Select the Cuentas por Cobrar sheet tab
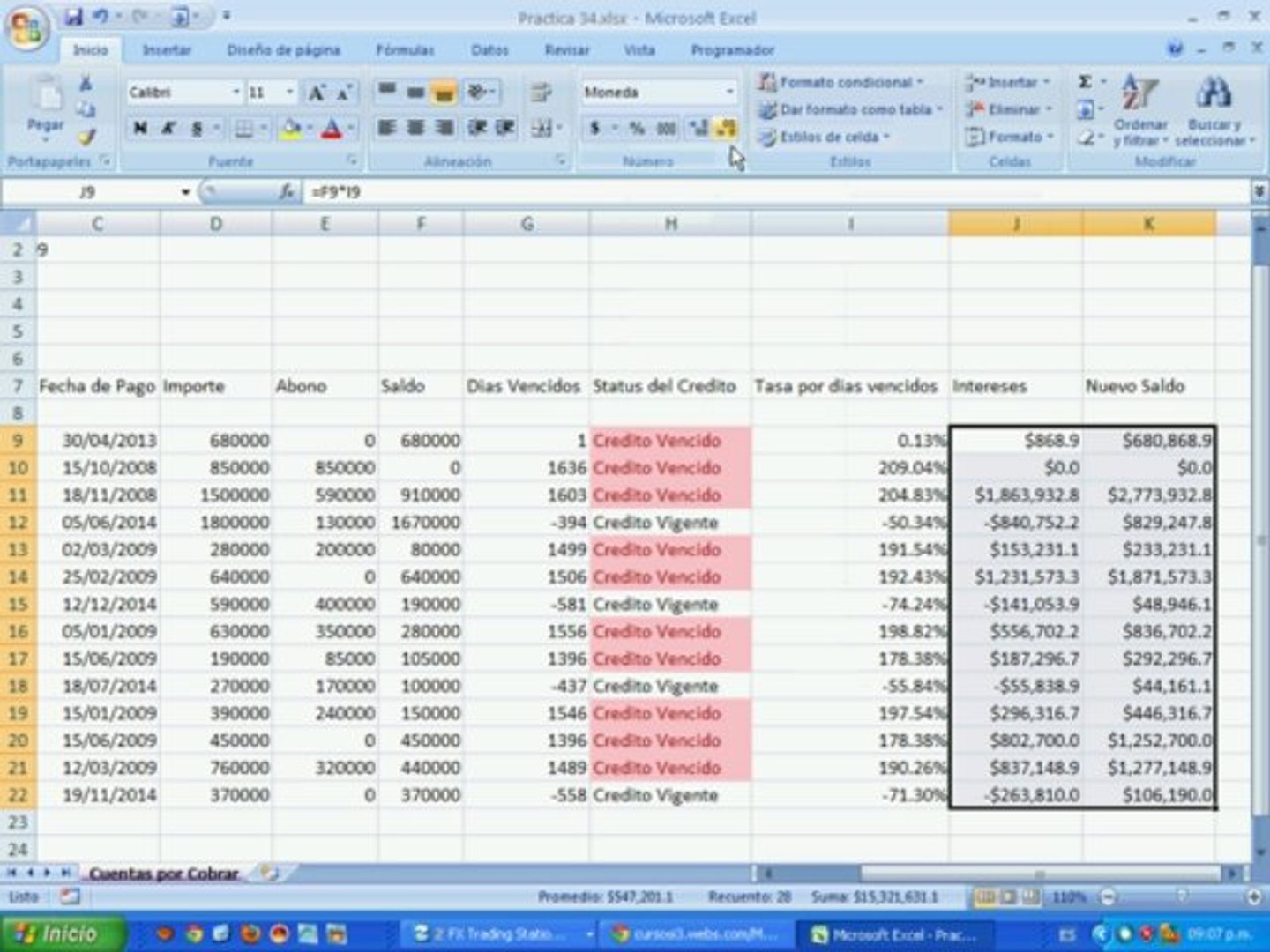The height and width of the screenshot is (952, 1270). [164, 874]
